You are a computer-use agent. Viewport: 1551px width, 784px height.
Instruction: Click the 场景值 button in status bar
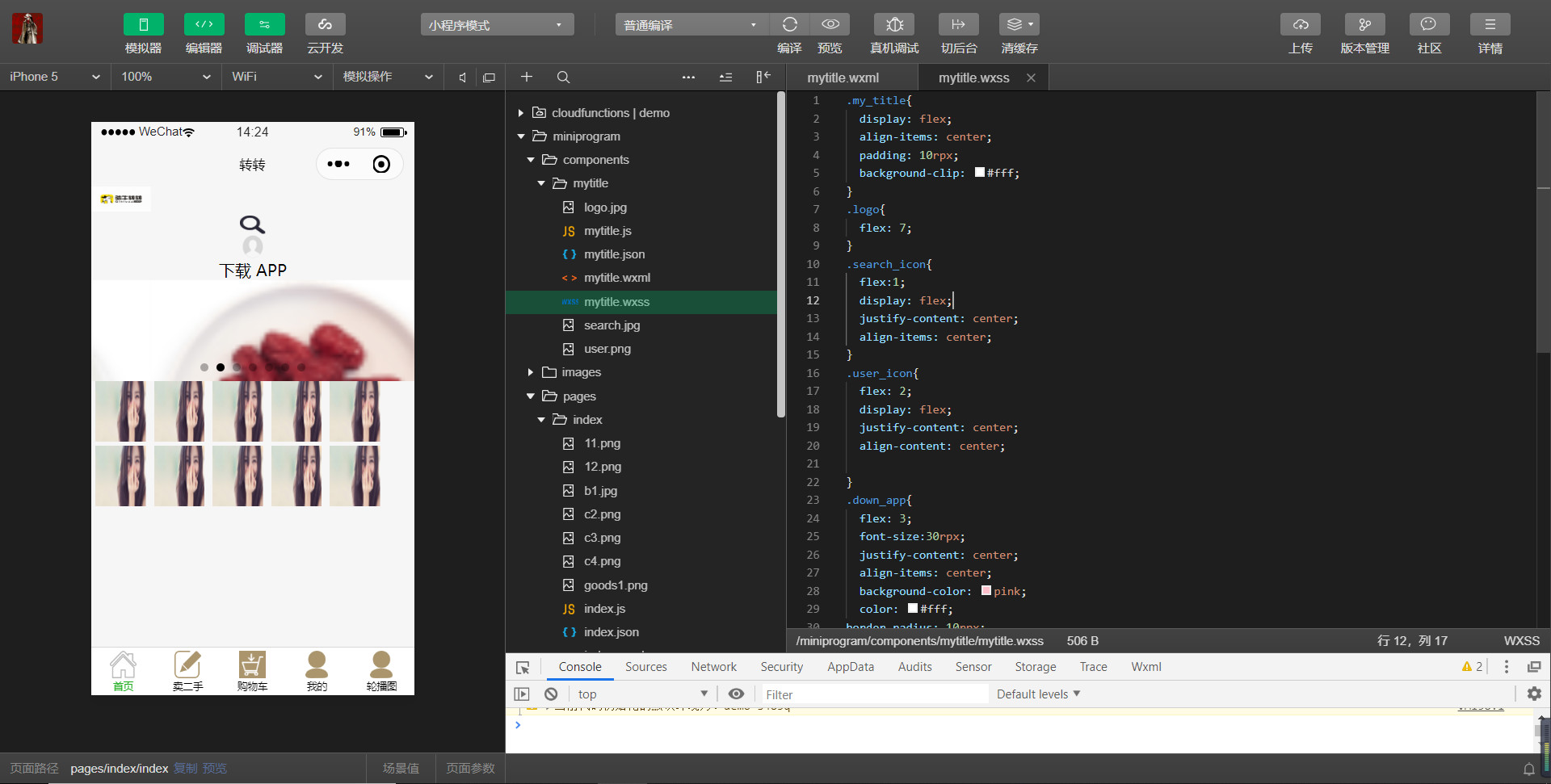(401, 769)
